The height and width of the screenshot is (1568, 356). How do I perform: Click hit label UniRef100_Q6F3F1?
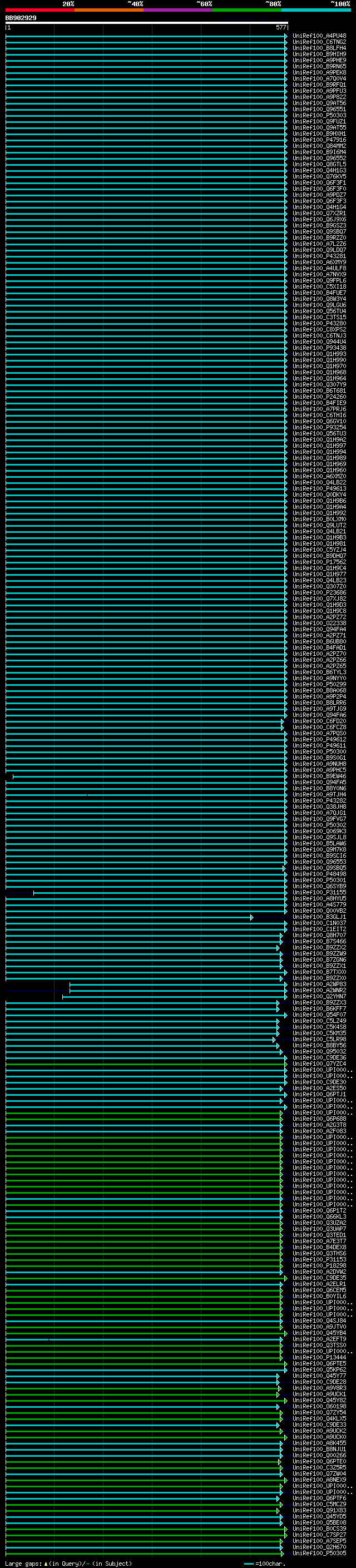[319, 182]
